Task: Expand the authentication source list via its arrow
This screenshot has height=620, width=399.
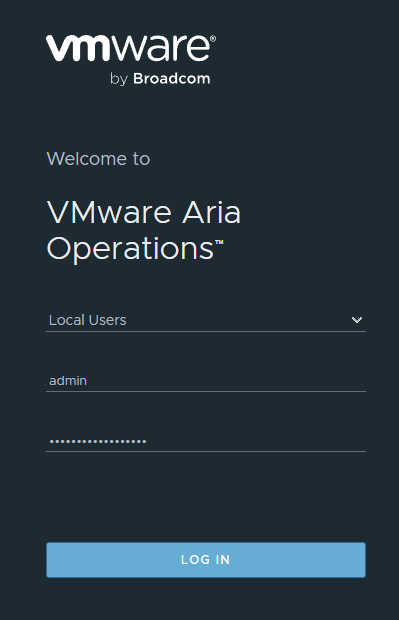Action: pyautogui.click(x=357, y=320)
